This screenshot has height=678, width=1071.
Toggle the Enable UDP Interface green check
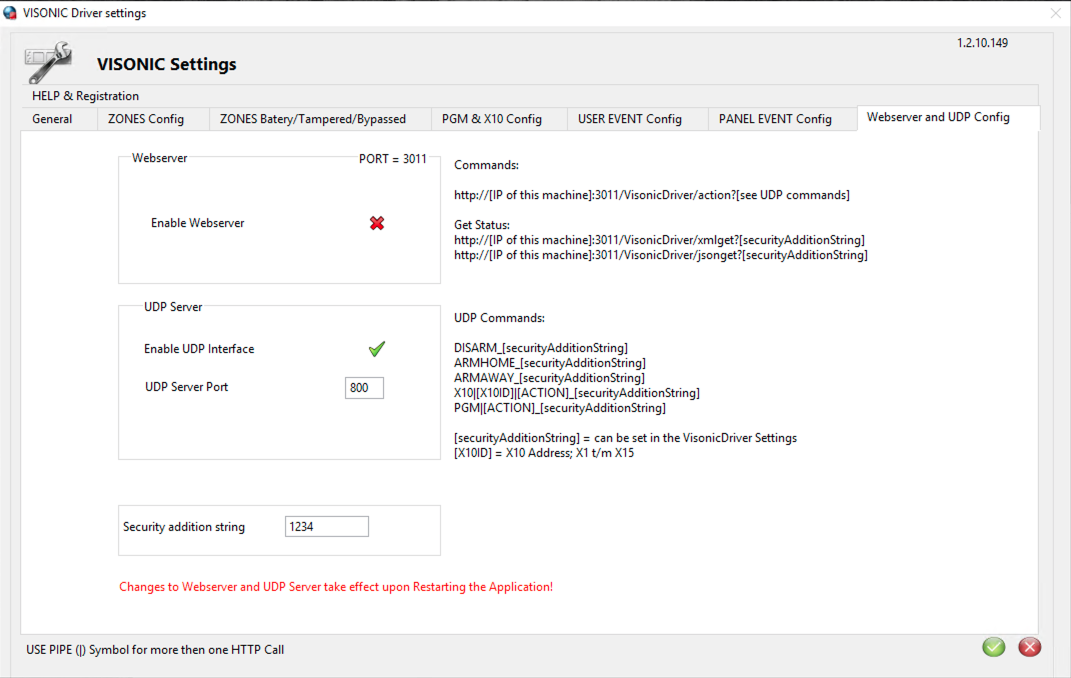coord(377,349)
